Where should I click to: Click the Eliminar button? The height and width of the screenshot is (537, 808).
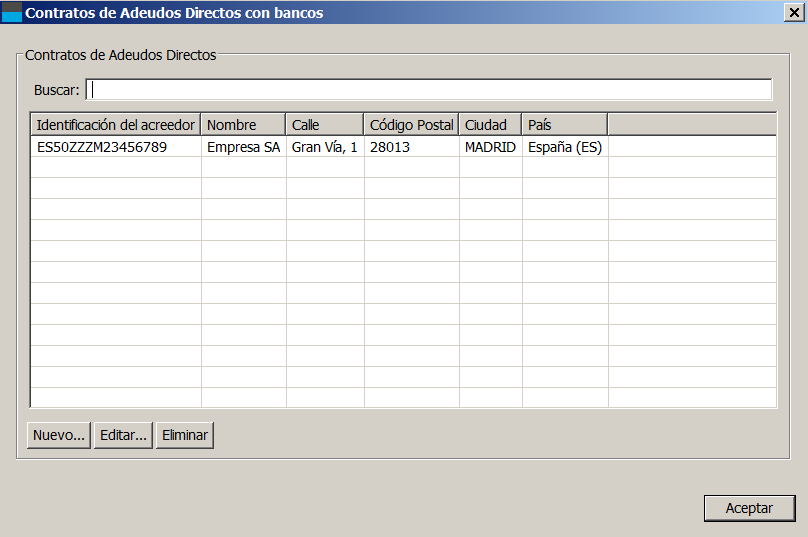click(x=184, y=435)
